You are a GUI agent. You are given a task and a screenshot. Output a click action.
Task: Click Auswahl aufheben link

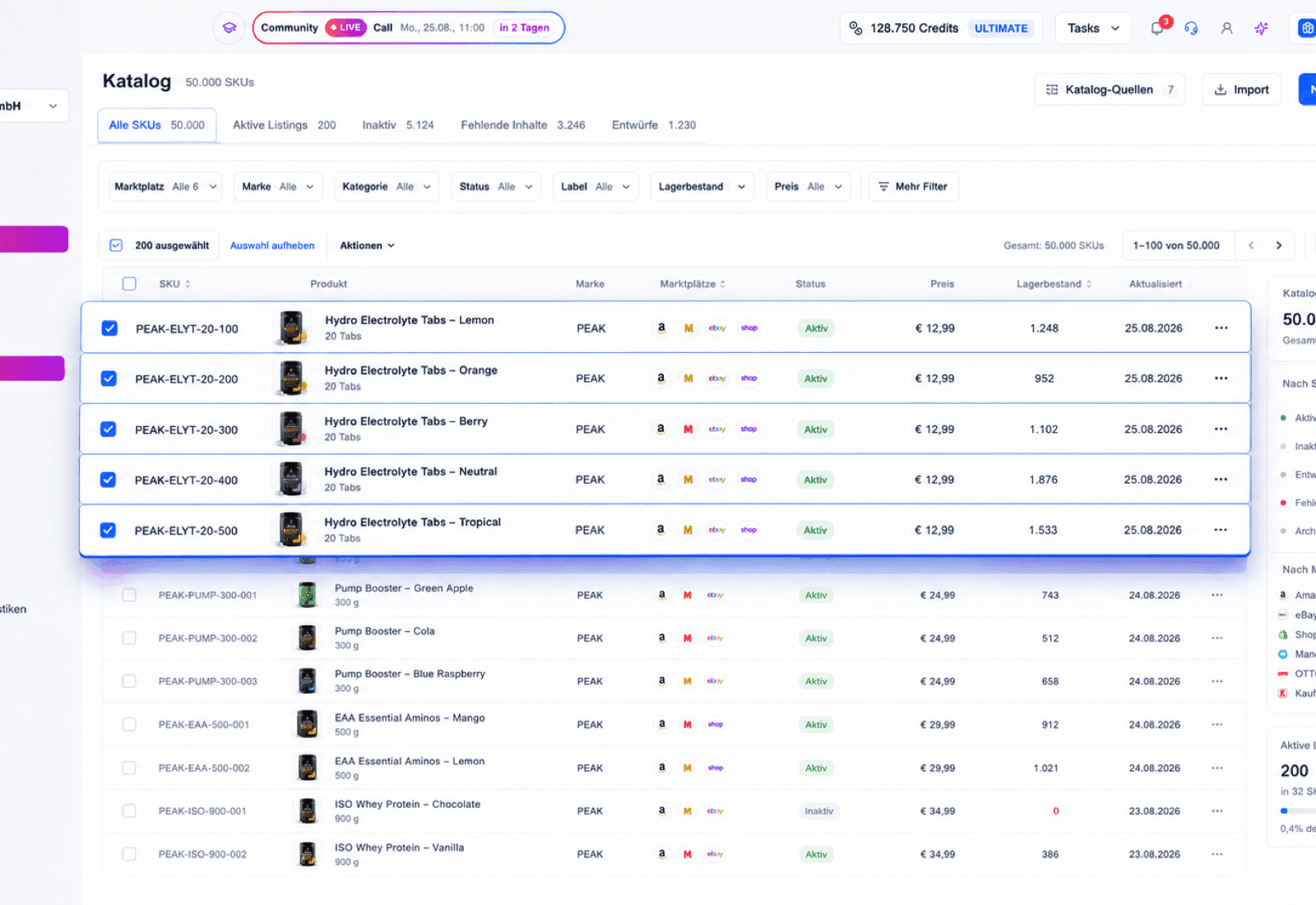272,245
